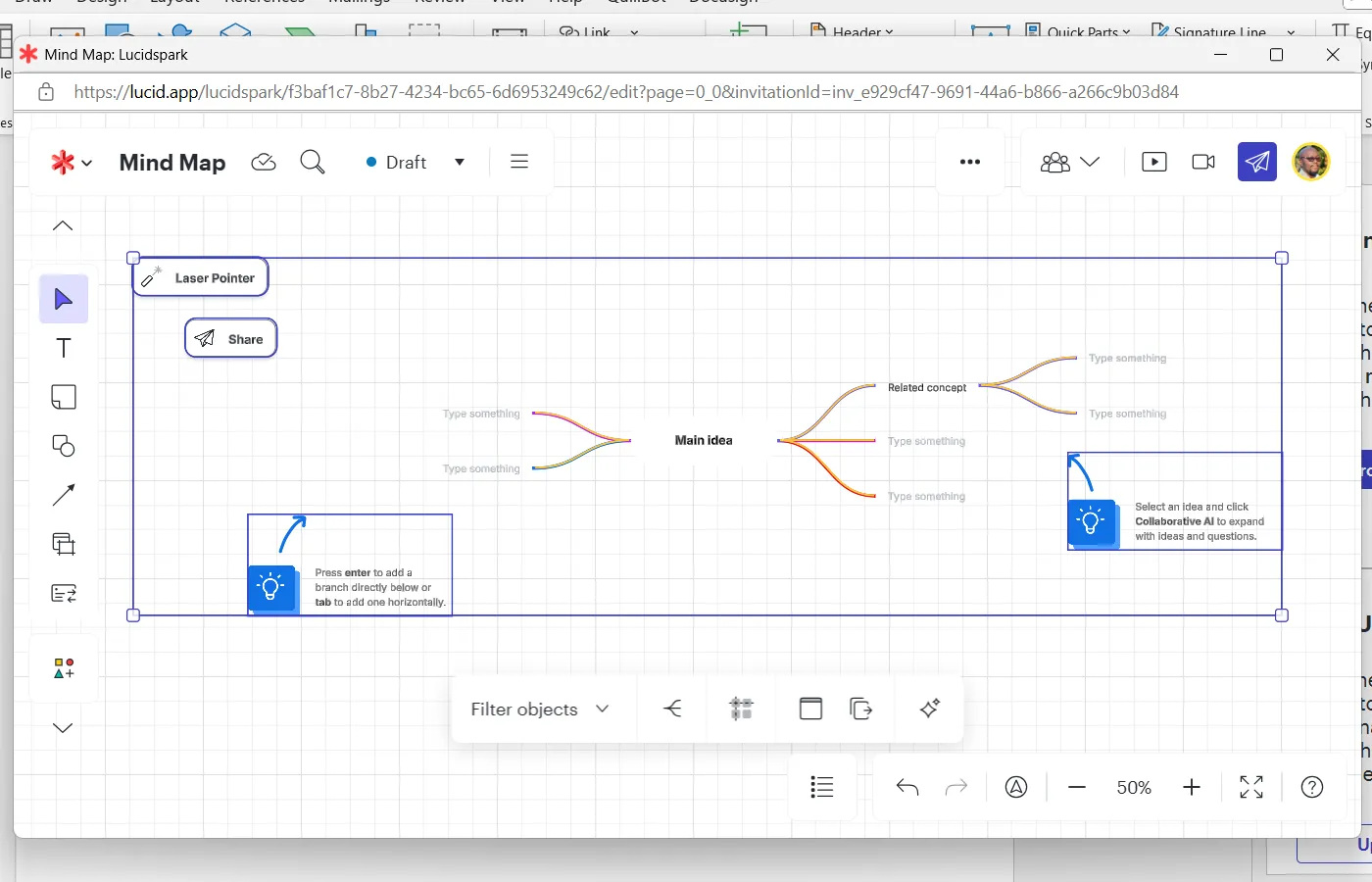Screen dimensions: 1372x882
Task: Open the hamburger menu
Action: point(519,162)
